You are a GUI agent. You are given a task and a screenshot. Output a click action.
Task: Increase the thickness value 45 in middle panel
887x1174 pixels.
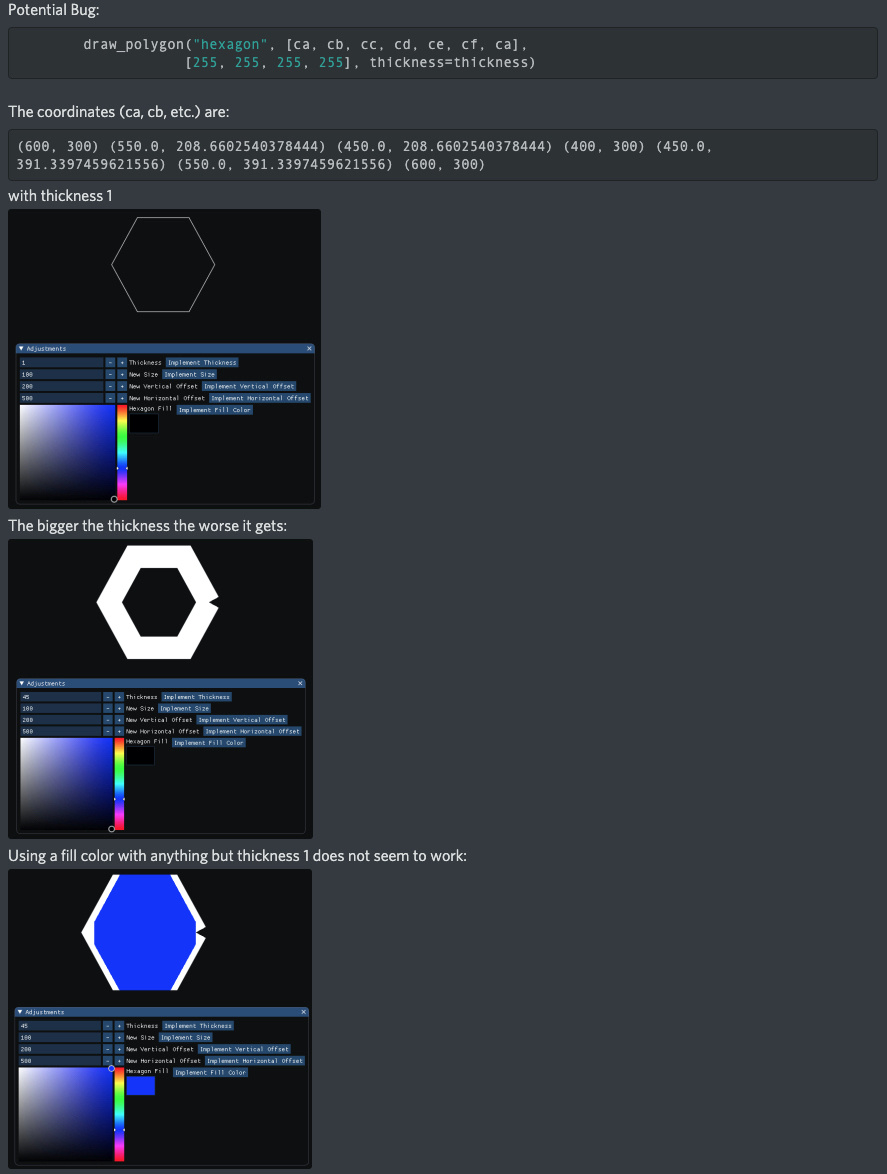click(121, 697)
